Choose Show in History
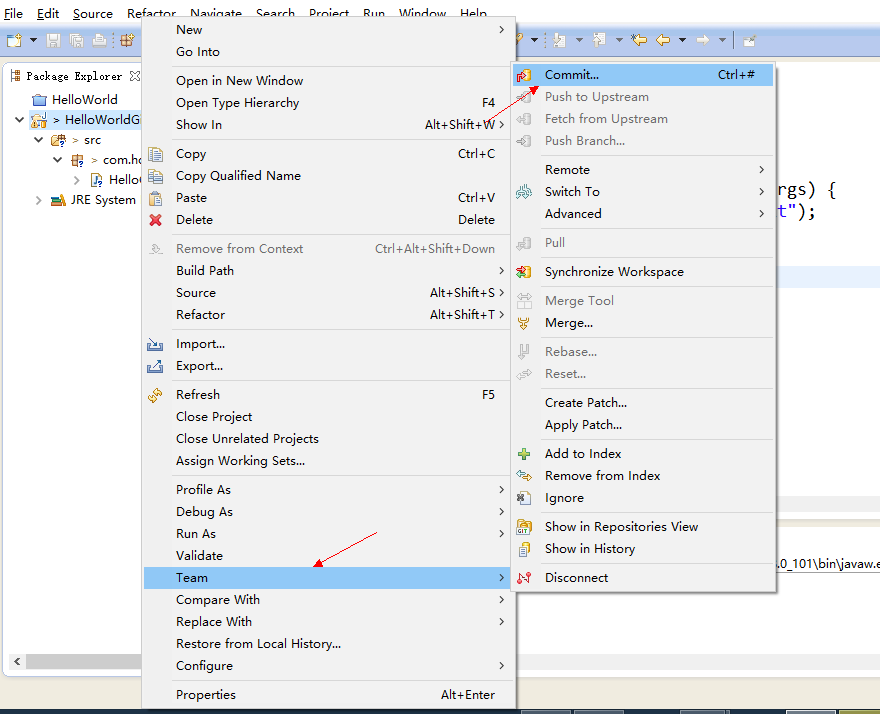 (643, 548)
